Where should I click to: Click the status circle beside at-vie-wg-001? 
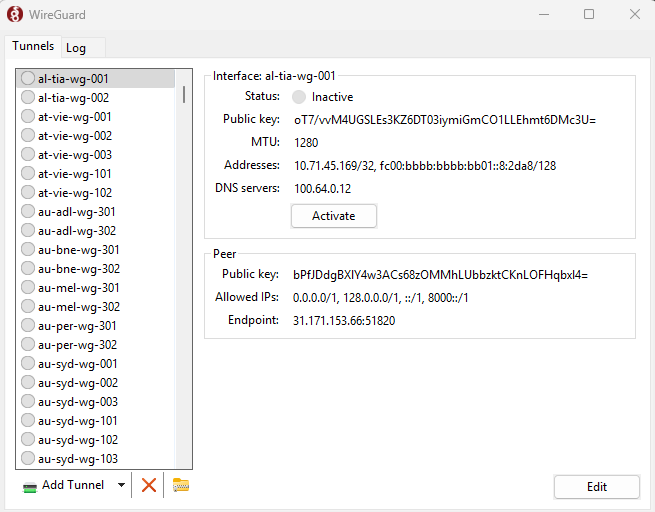coord(28,117)
